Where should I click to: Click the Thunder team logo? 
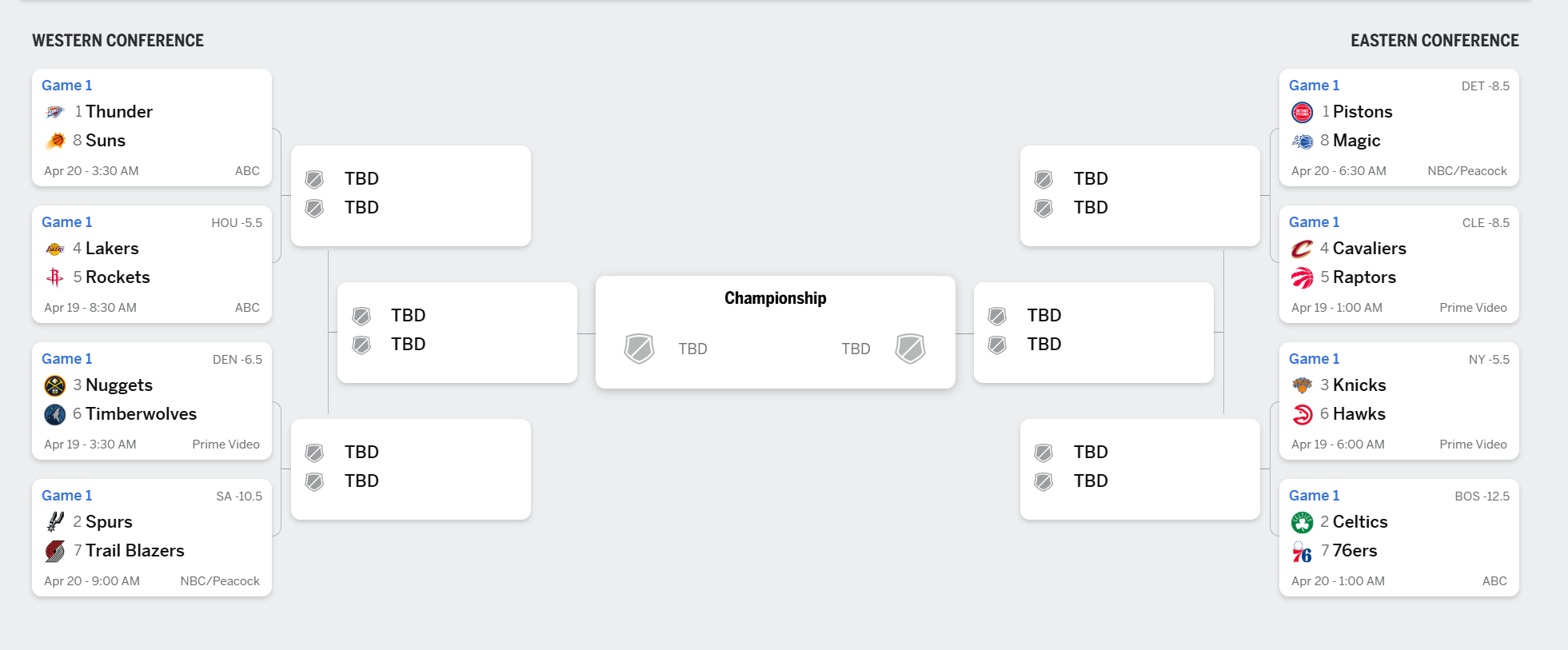click(x=55, y=112)
